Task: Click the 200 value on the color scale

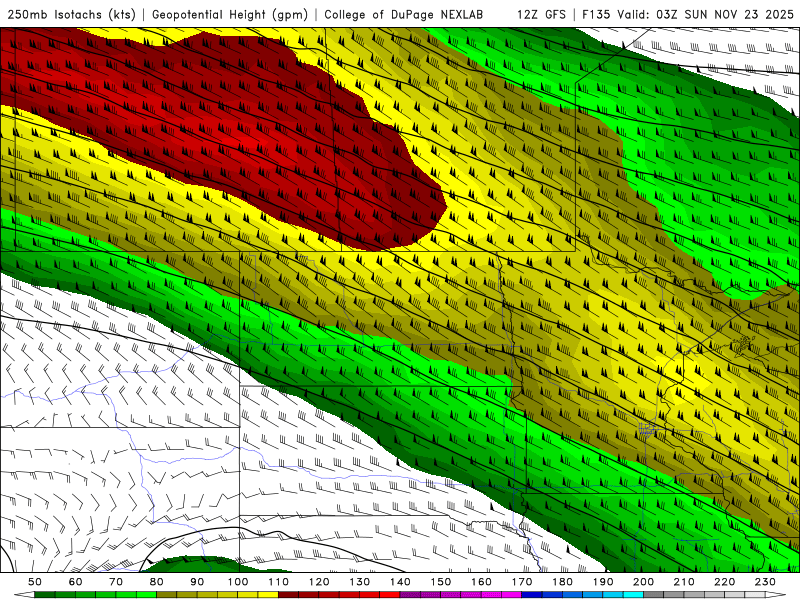Action: [x=644, y=582]
